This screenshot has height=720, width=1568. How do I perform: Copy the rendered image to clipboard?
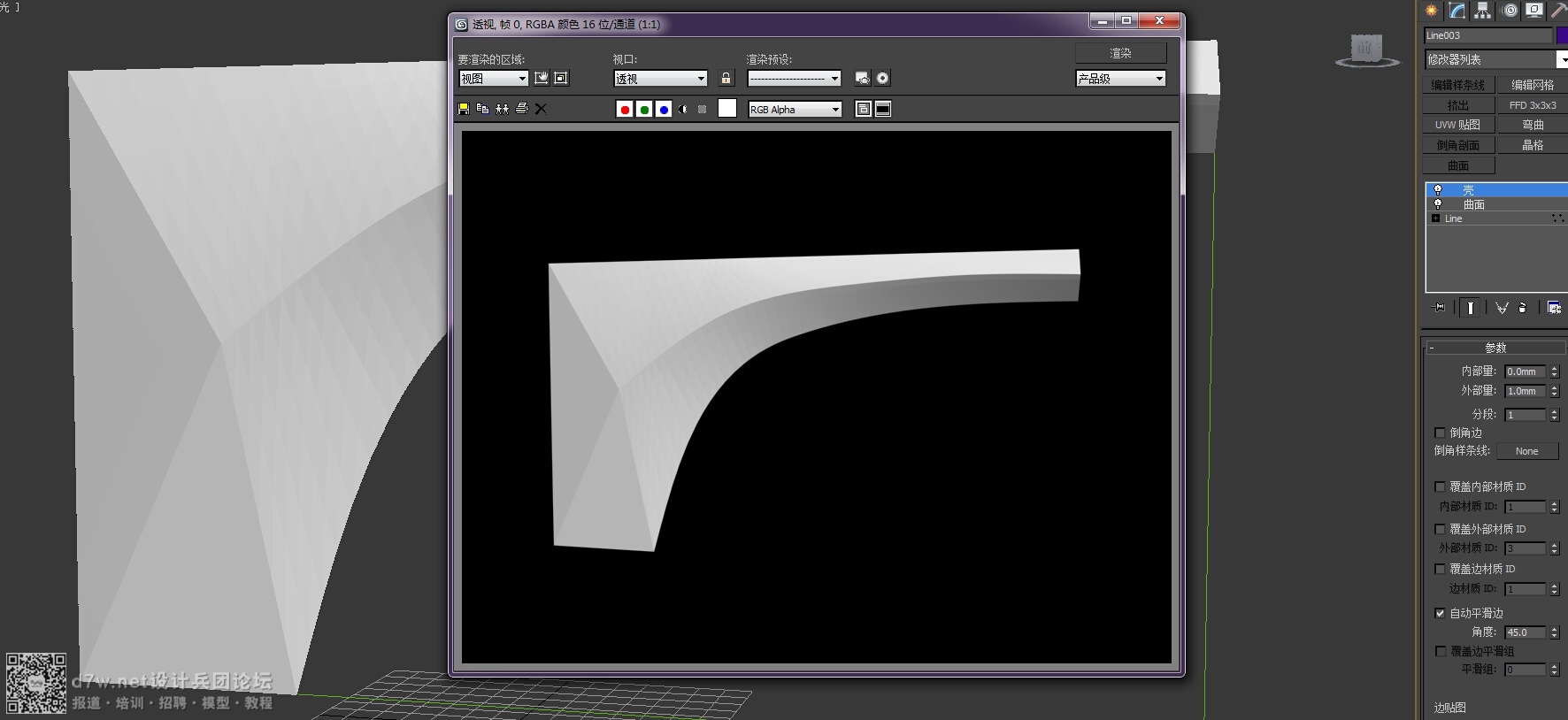click(x=483, y=109)
